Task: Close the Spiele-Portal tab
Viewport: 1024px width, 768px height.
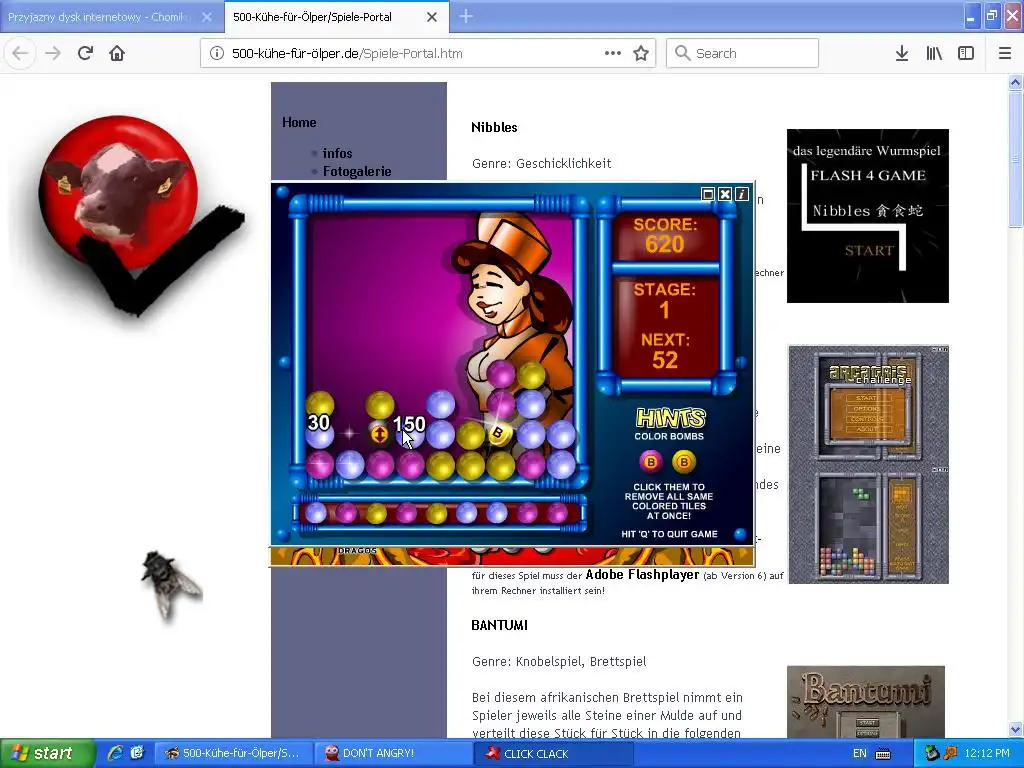Action: pyautogui.click(x=432, y=17)
